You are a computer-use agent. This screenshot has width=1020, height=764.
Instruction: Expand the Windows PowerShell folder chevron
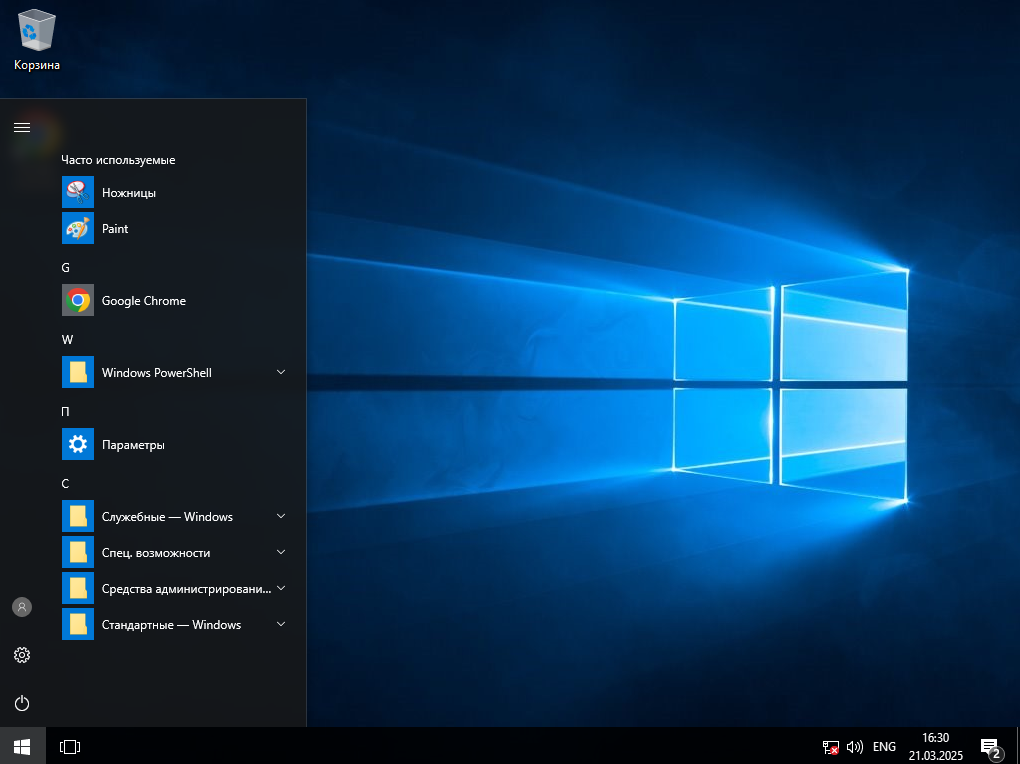click(x=281, y=373)
